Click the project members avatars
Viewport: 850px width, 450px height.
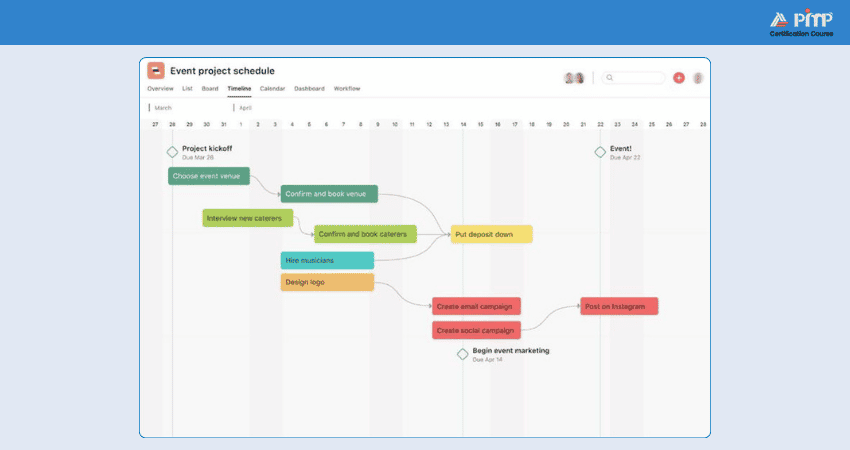click(574, 78)
